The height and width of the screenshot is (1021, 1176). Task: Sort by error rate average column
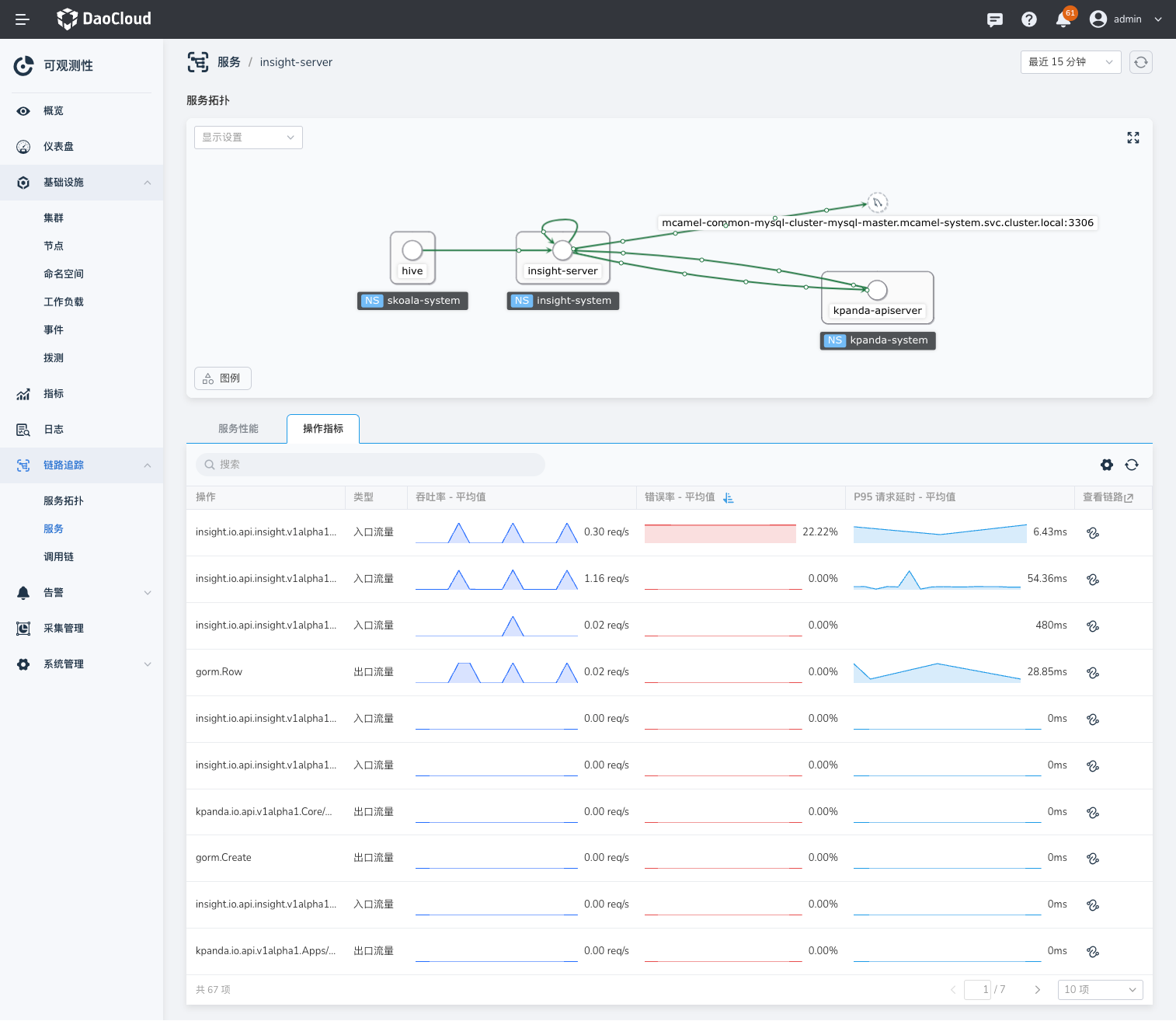click(728, 497)
